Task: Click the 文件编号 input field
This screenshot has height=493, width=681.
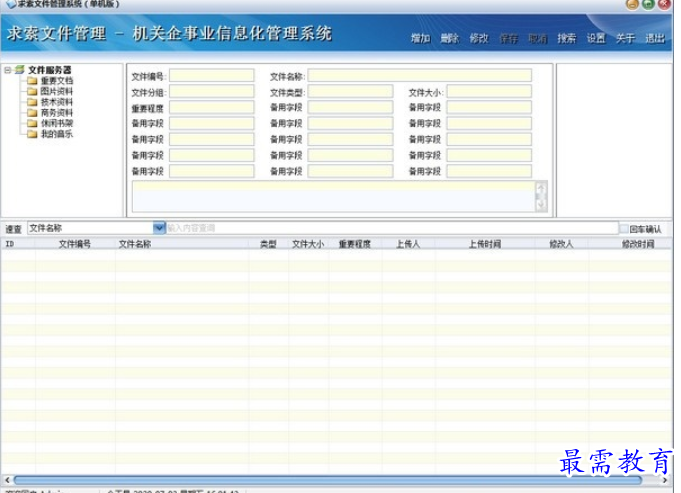Action: [x=212, y=76]
